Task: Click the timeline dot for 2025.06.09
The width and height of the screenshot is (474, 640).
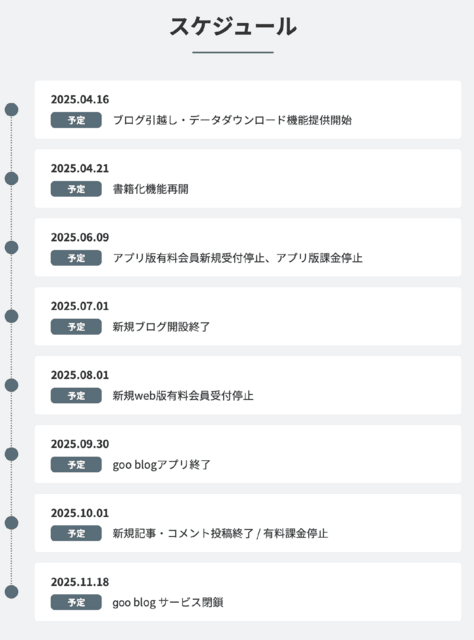Action: pyautogui.click(x=11, y=247)
